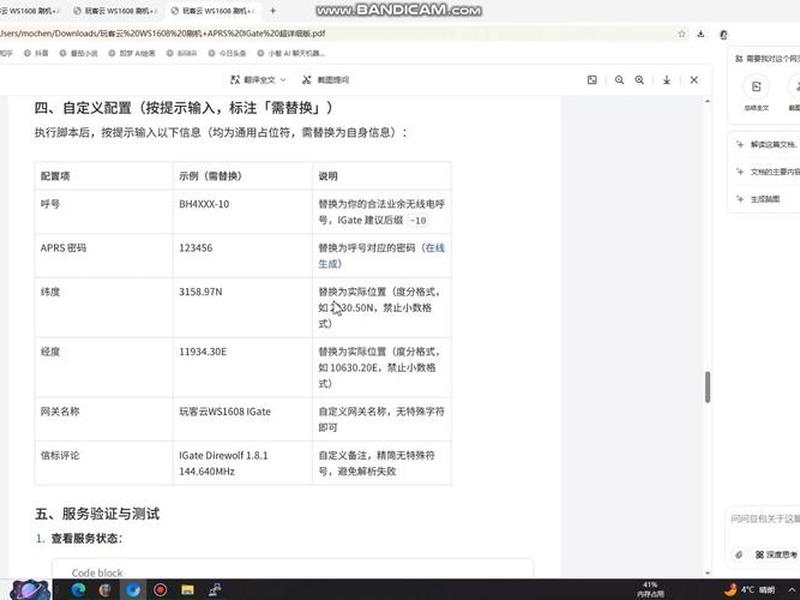Click scrollbar down arrow at bottom
Screen dimensions: 800x600
pyautogui.click(x=708, y=573)
